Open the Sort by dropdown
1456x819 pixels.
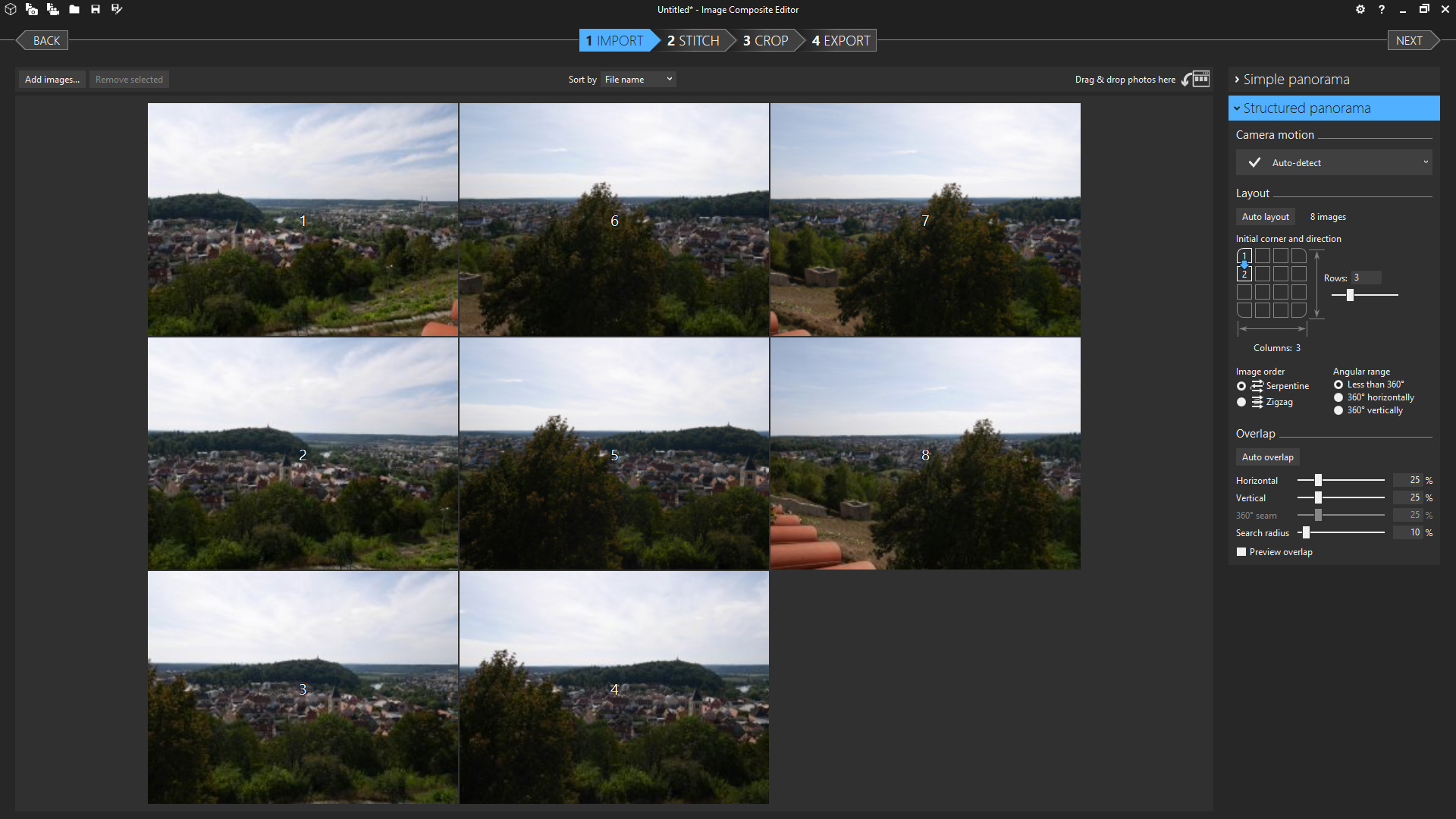[x=637, y=79]
